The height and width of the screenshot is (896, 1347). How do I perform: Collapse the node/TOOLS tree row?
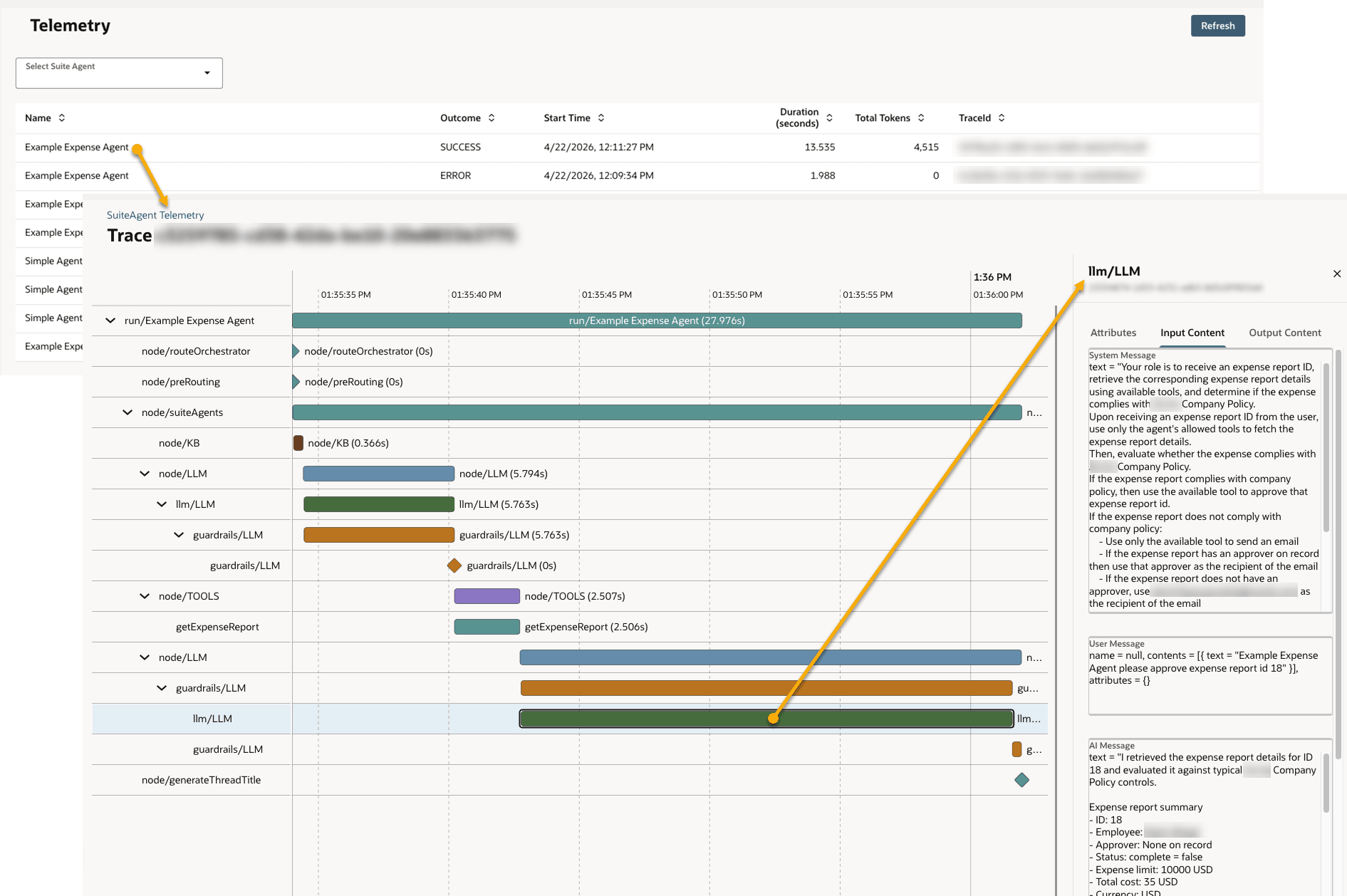click(x=145, y=596)
